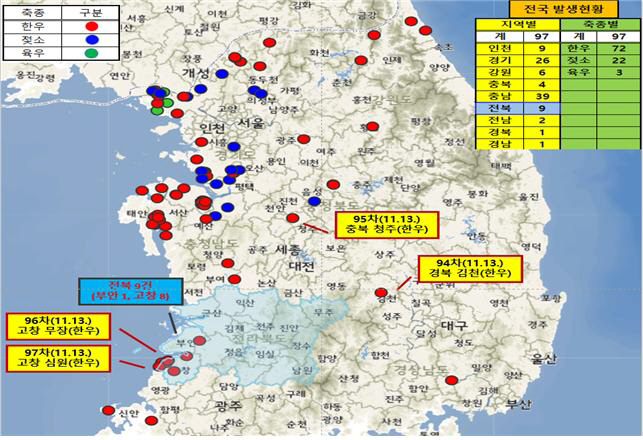Open the 94차 경북 김천(한우) callout
This screenshot has width=643, height=440.
[470, 269]
